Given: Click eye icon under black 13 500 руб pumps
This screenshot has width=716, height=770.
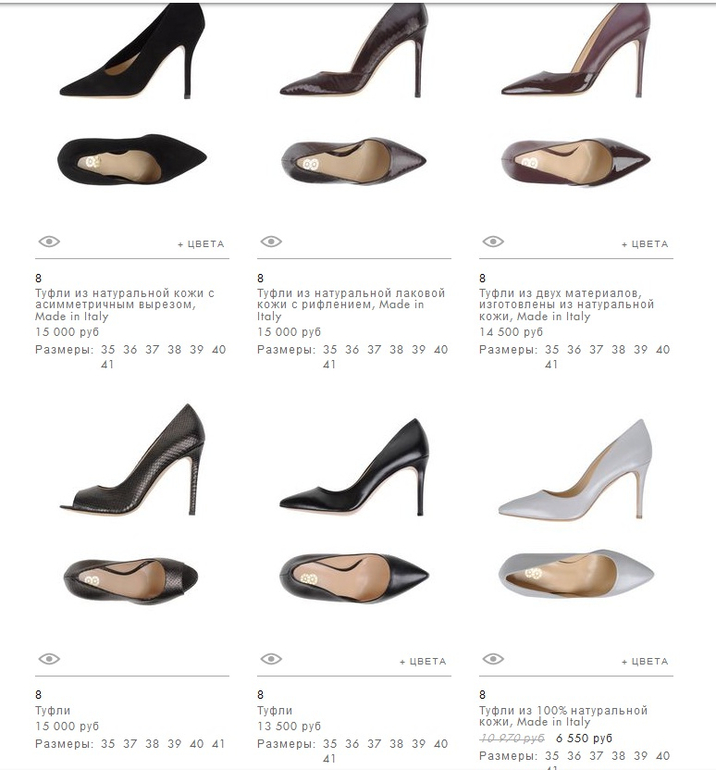Looking at the screenshot, I should 271,659.
